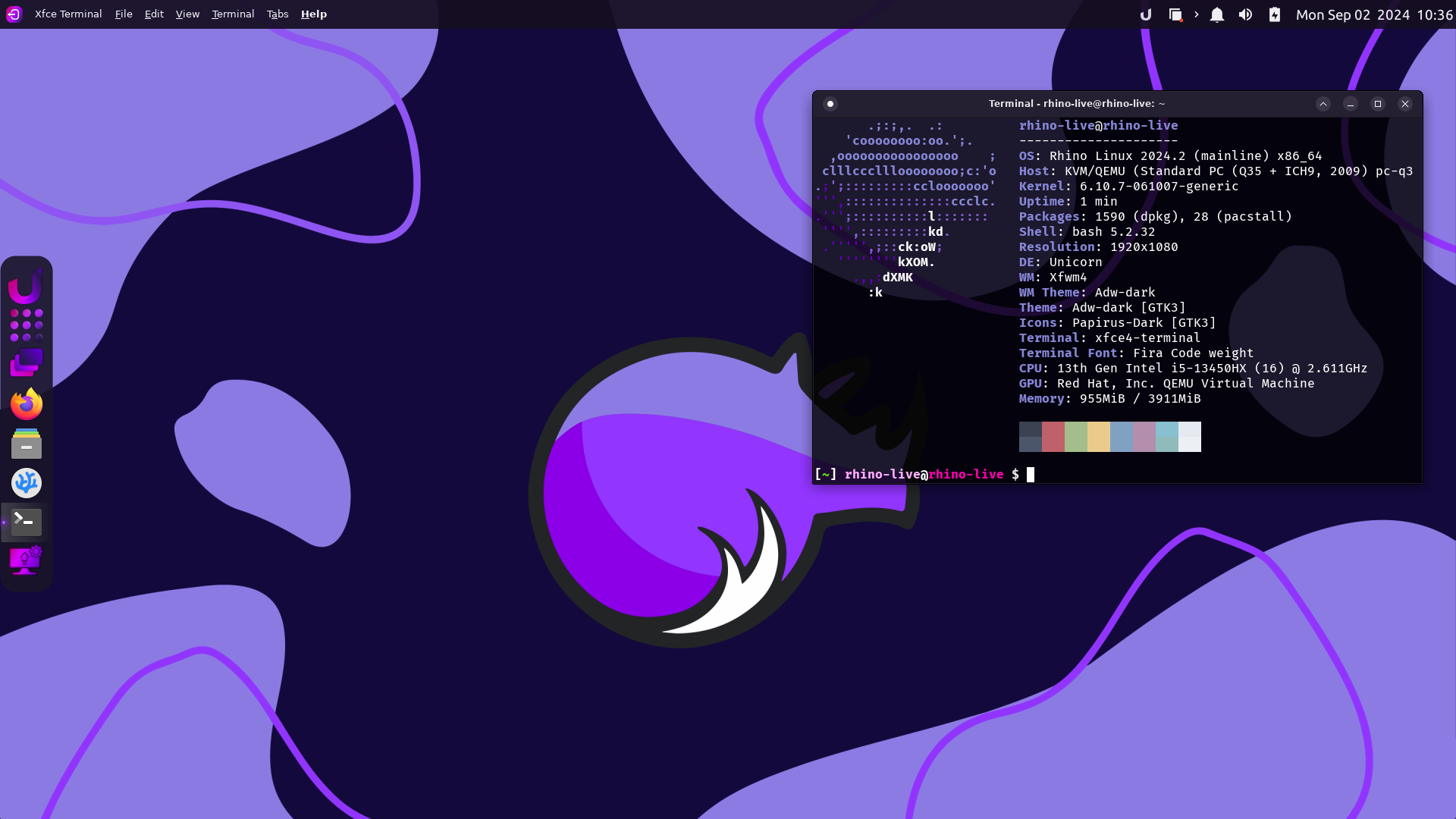The width and height of the screenshot is (1456, 819).
Task: Open the Tabs menu
Action: (x=277, y=14)
